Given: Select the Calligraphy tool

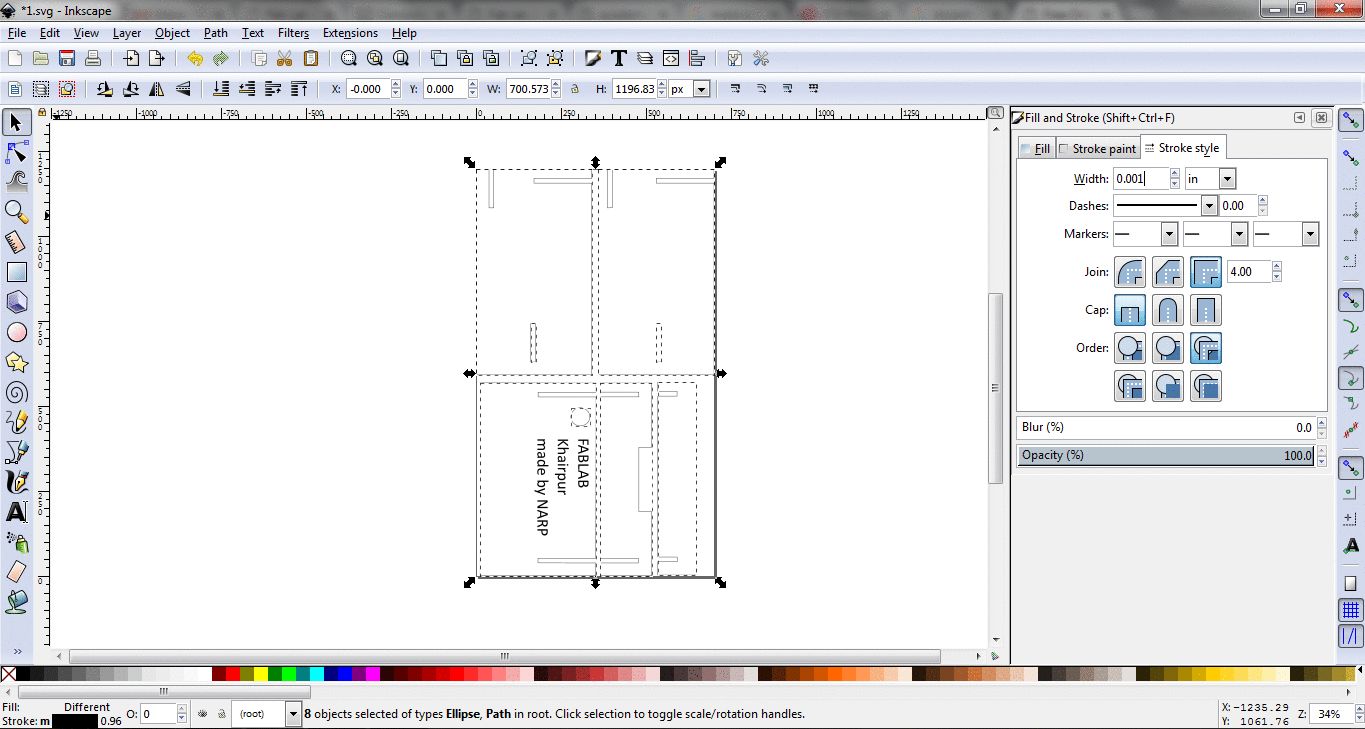Looking at the screenshot, I should click(16, 482).
